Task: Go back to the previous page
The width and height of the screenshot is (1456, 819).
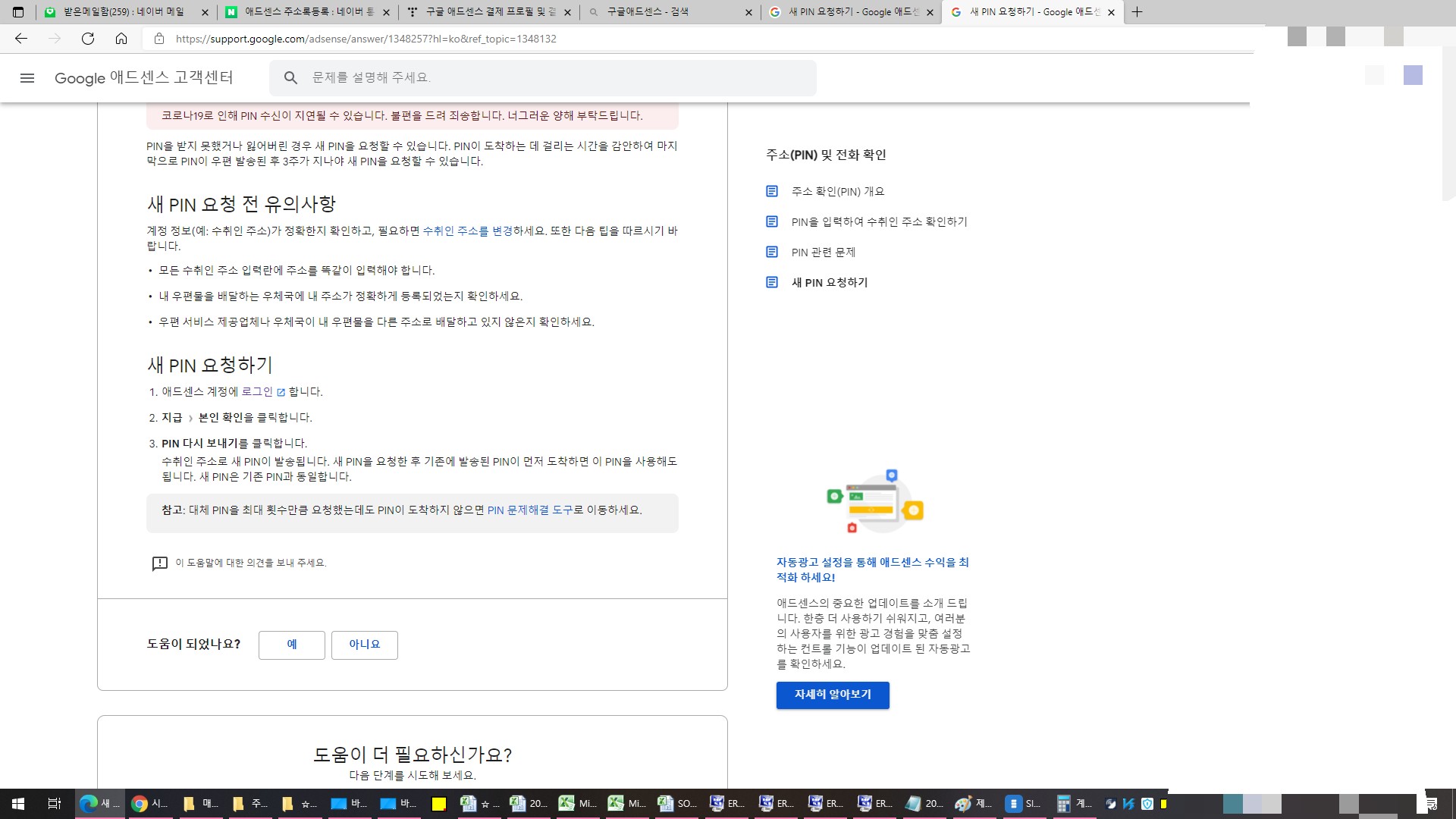Action: pos(21,39)
